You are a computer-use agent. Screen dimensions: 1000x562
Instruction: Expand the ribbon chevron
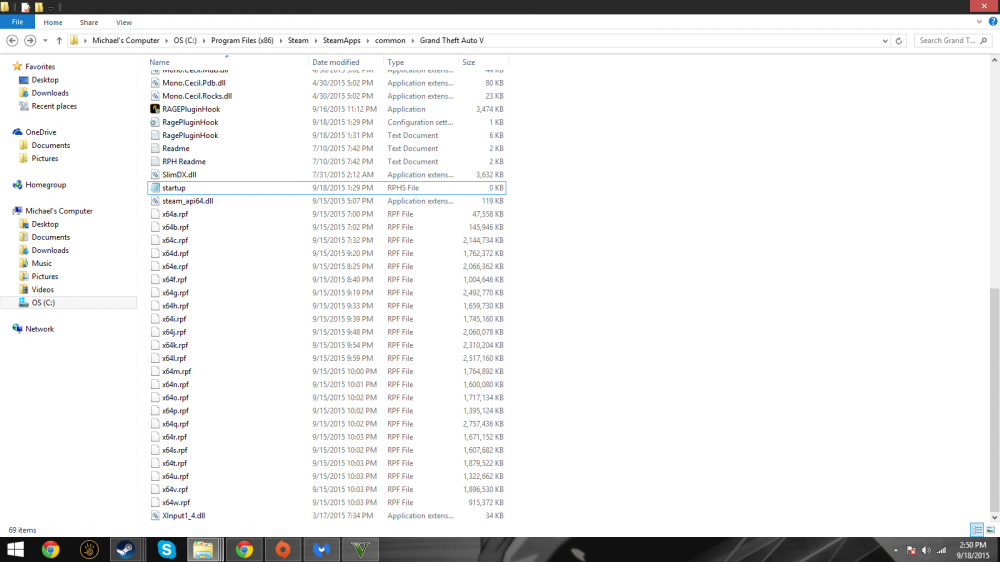[979, 22]
